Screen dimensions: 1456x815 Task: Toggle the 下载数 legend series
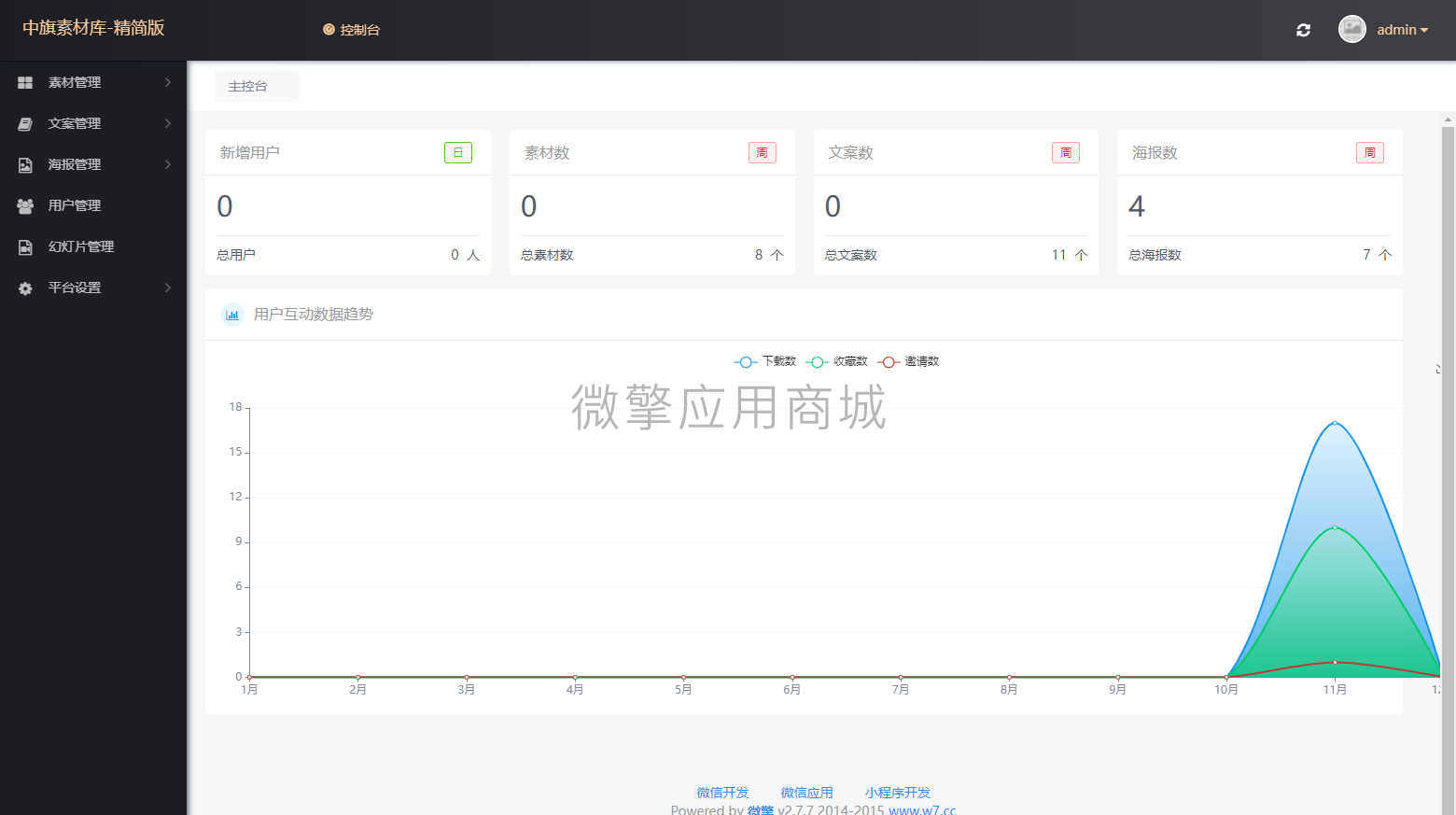pyautogui.click(x=765, y=361)
